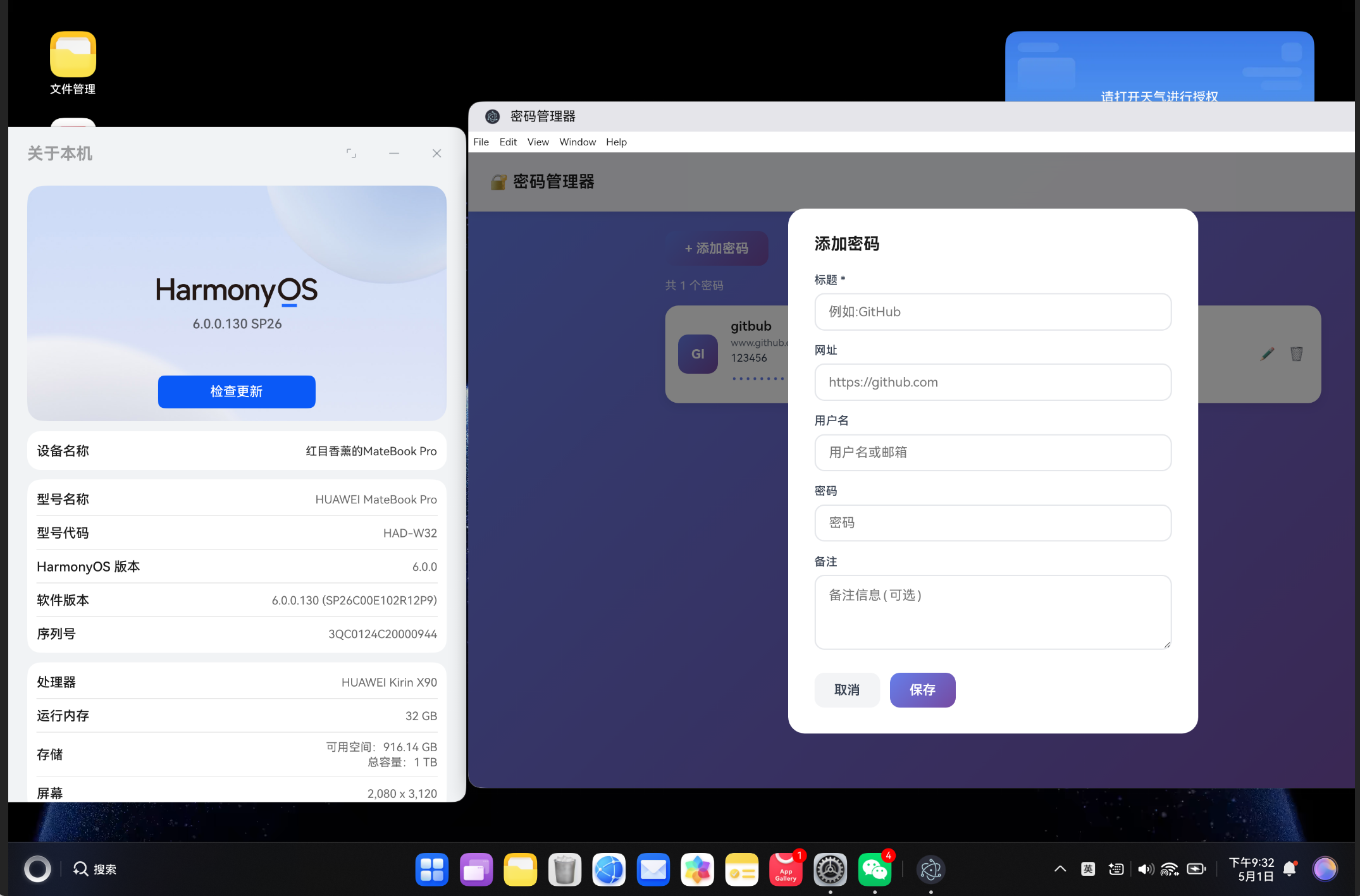Open the File menu
1360x896 pixels.
coord(481,142)
